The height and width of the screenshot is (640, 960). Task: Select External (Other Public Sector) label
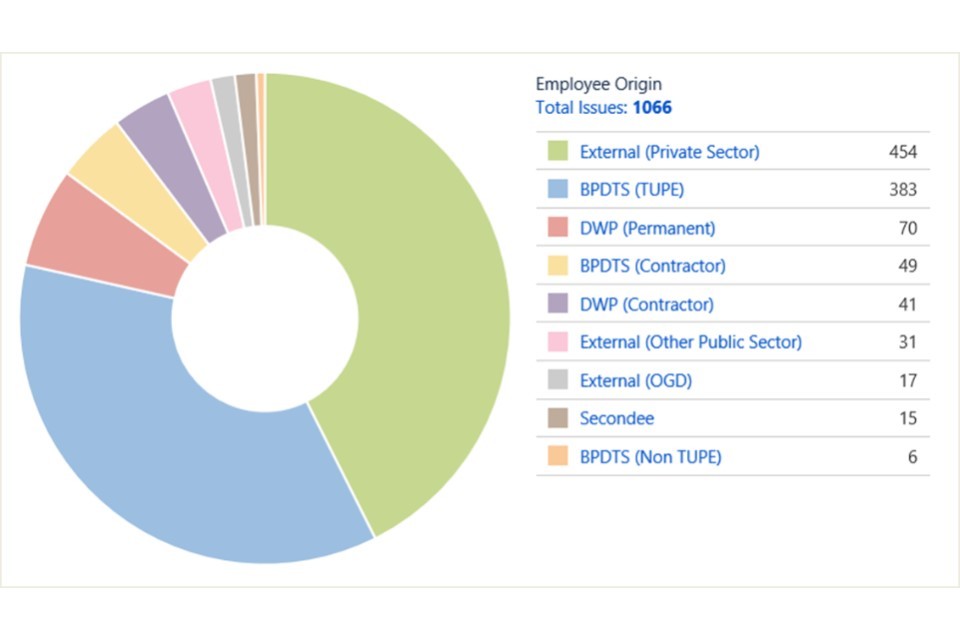690,342
